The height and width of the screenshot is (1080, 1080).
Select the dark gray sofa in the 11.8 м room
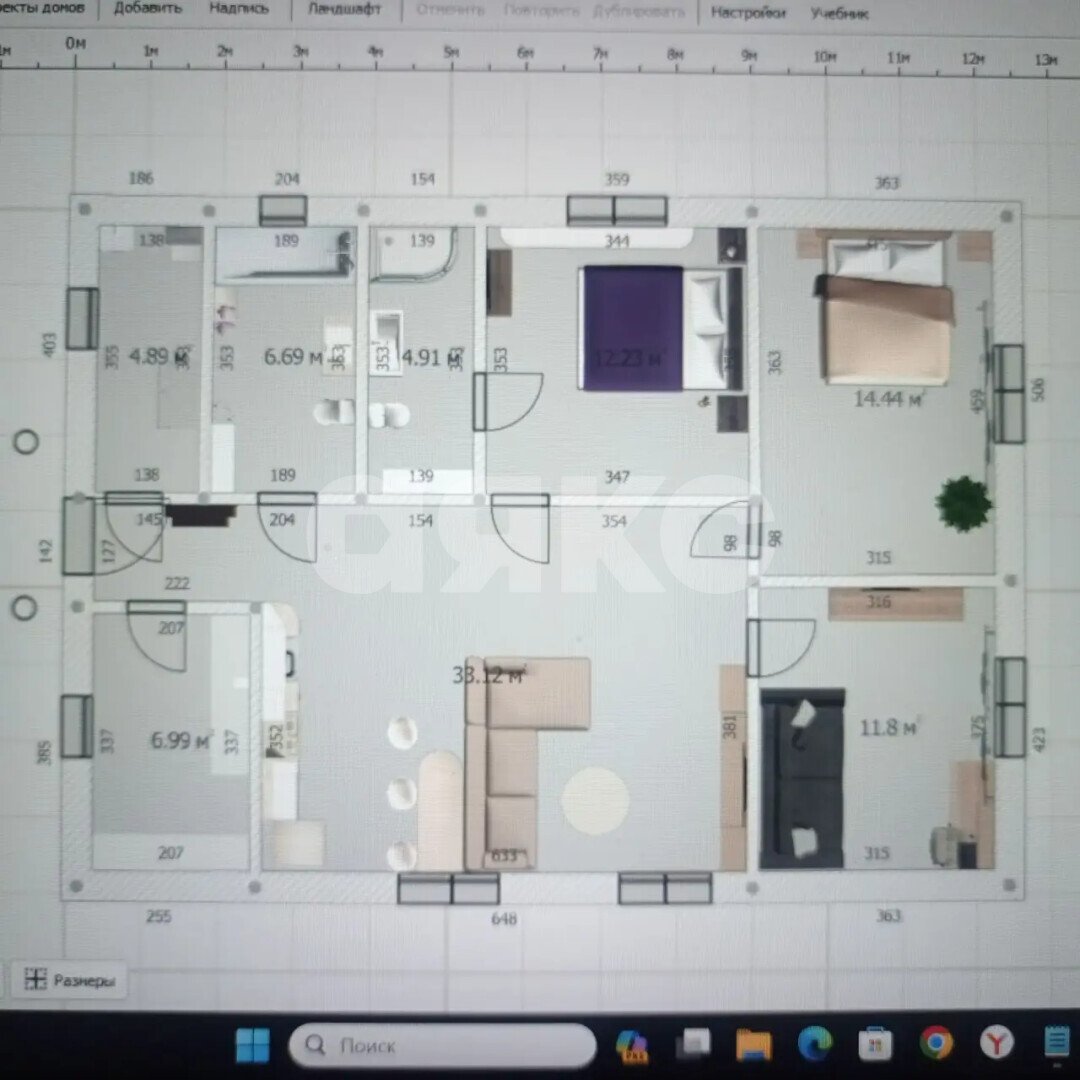click(802, 778)
